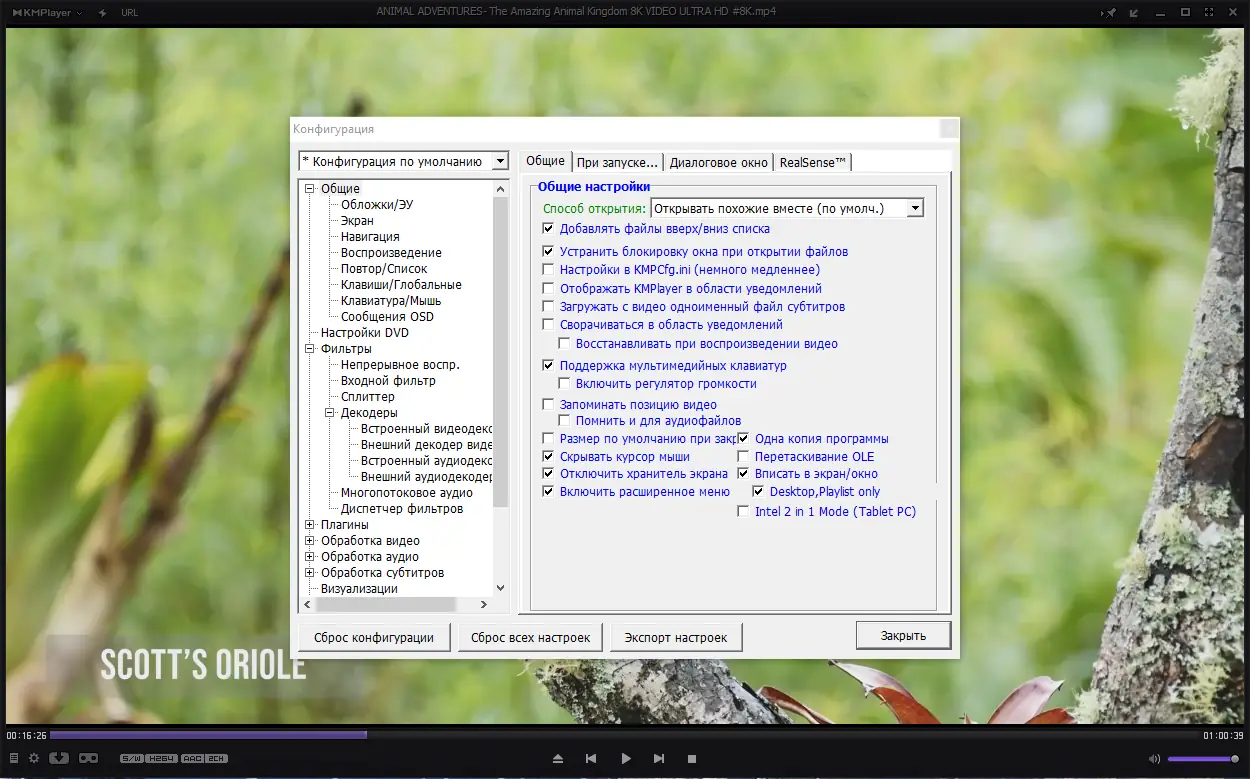Open the 'Диалоговое окно' tab
Viewport: 1250px width, 779px height.
[x=719, y=162]
